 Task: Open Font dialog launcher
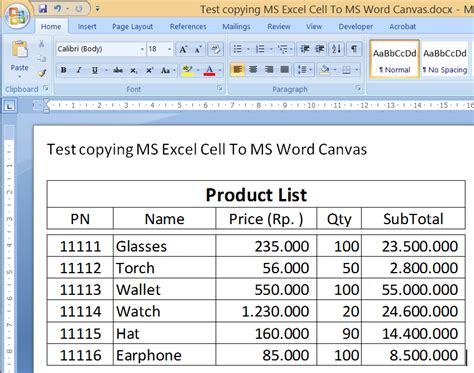coord(219,88)
